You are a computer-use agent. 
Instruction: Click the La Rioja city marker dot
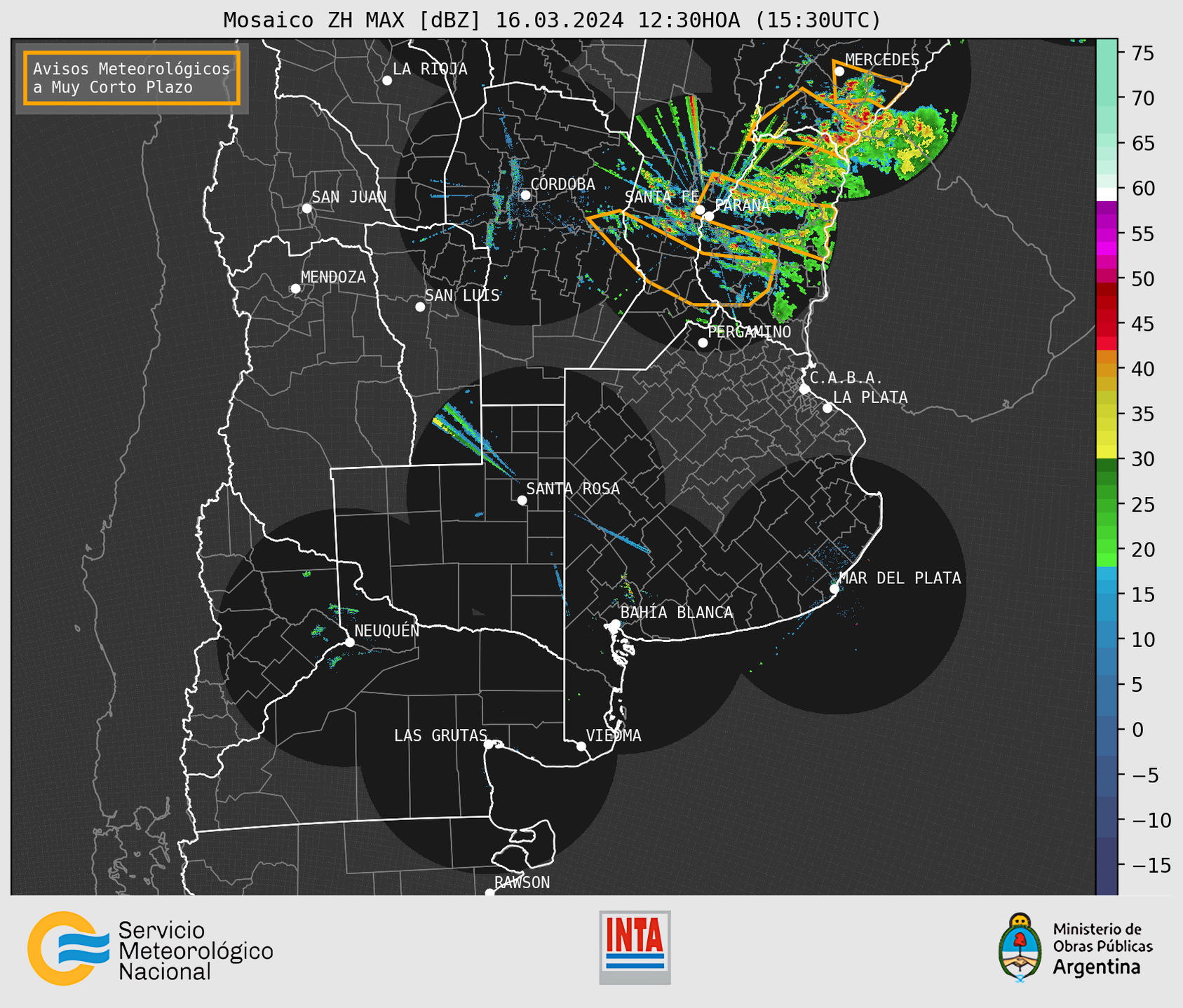pos(387,81)
